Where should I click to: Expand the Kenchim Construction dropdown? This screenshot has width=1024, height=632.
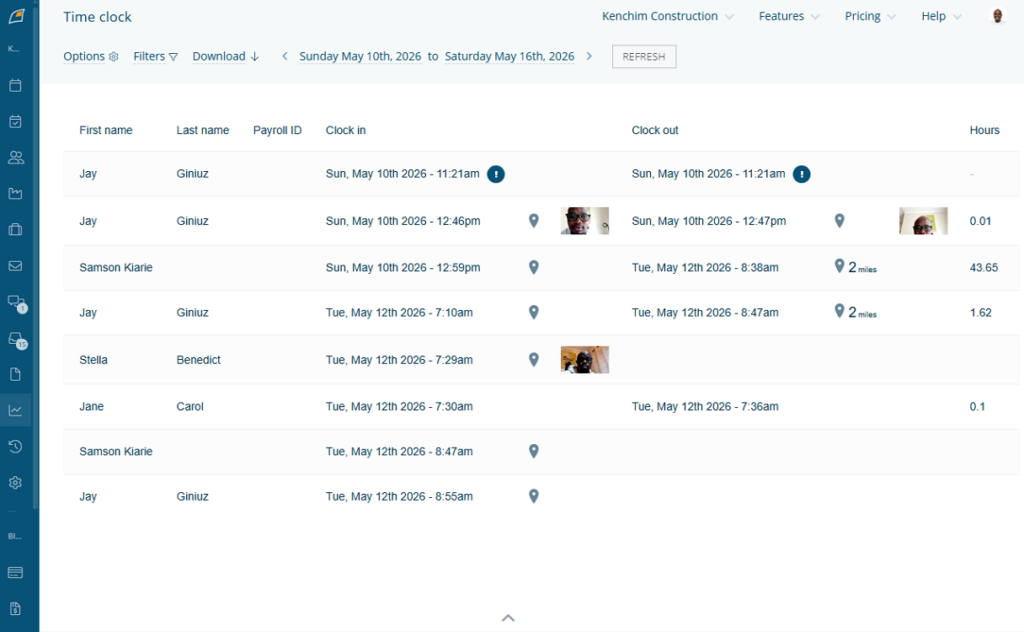click(667, 16)
